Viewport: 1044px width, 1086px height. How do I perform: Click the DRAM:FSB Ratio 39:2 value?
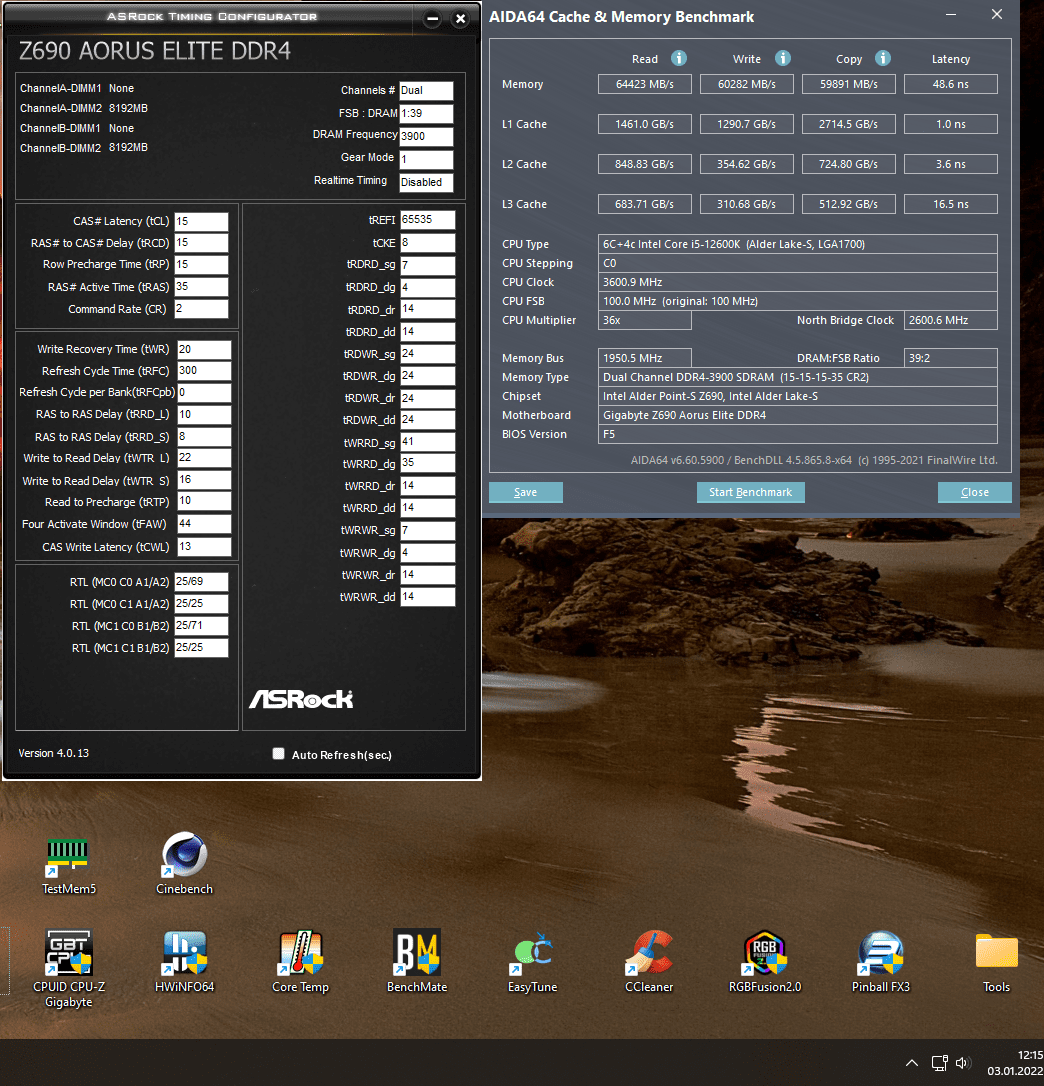(950, 358)
